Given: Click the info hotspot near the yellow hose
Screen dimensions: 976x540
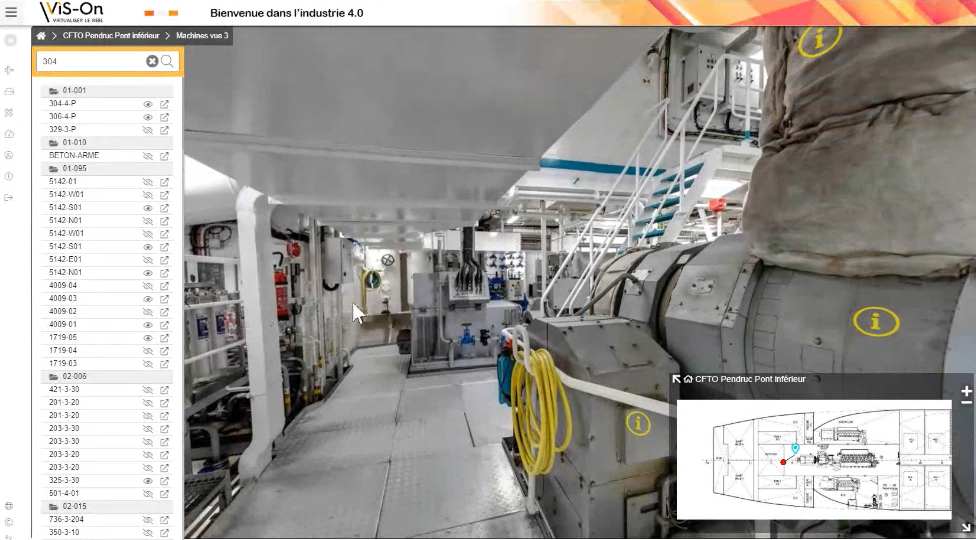Looking at the screenshot, I should click(x=638, y=423).
